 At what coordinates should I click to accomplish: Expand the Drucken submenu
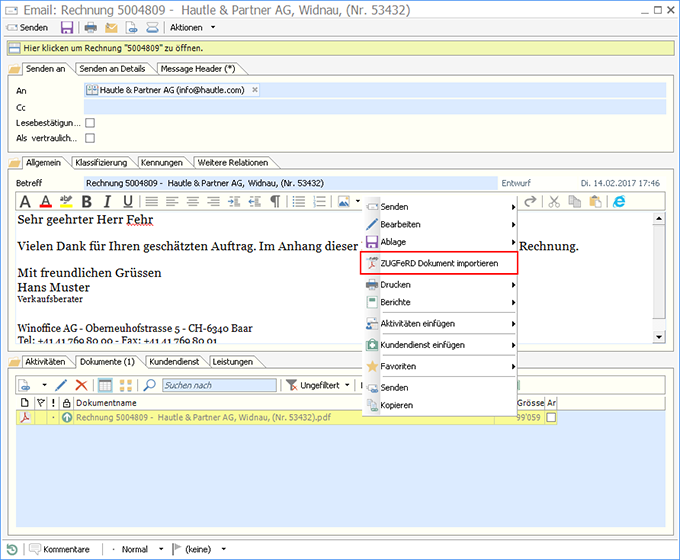coord(440,285)
